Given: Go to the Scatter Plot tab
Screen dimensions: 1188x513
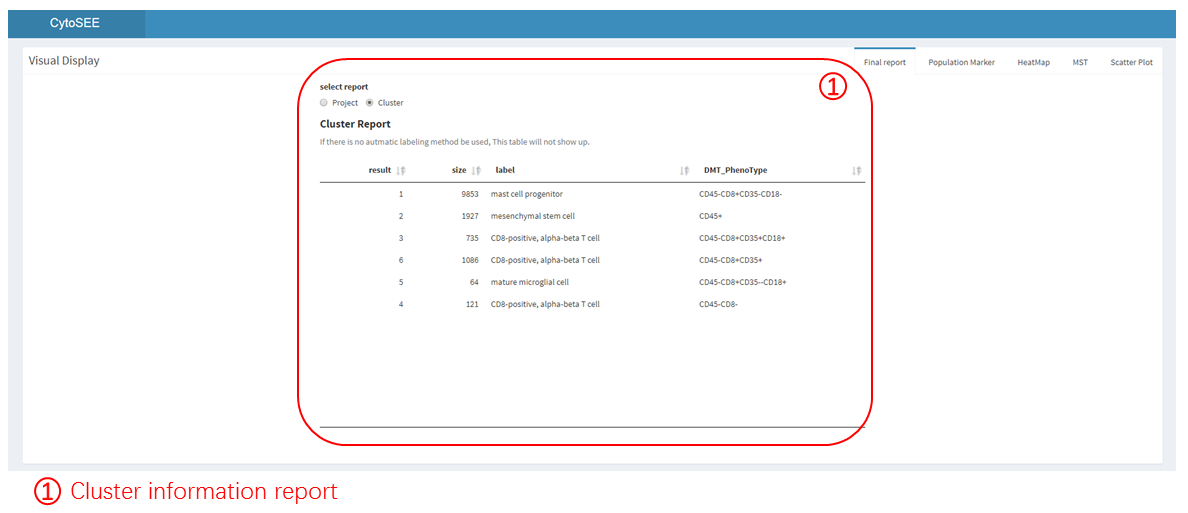Looking at the screenshot, I should [1131, 62].
